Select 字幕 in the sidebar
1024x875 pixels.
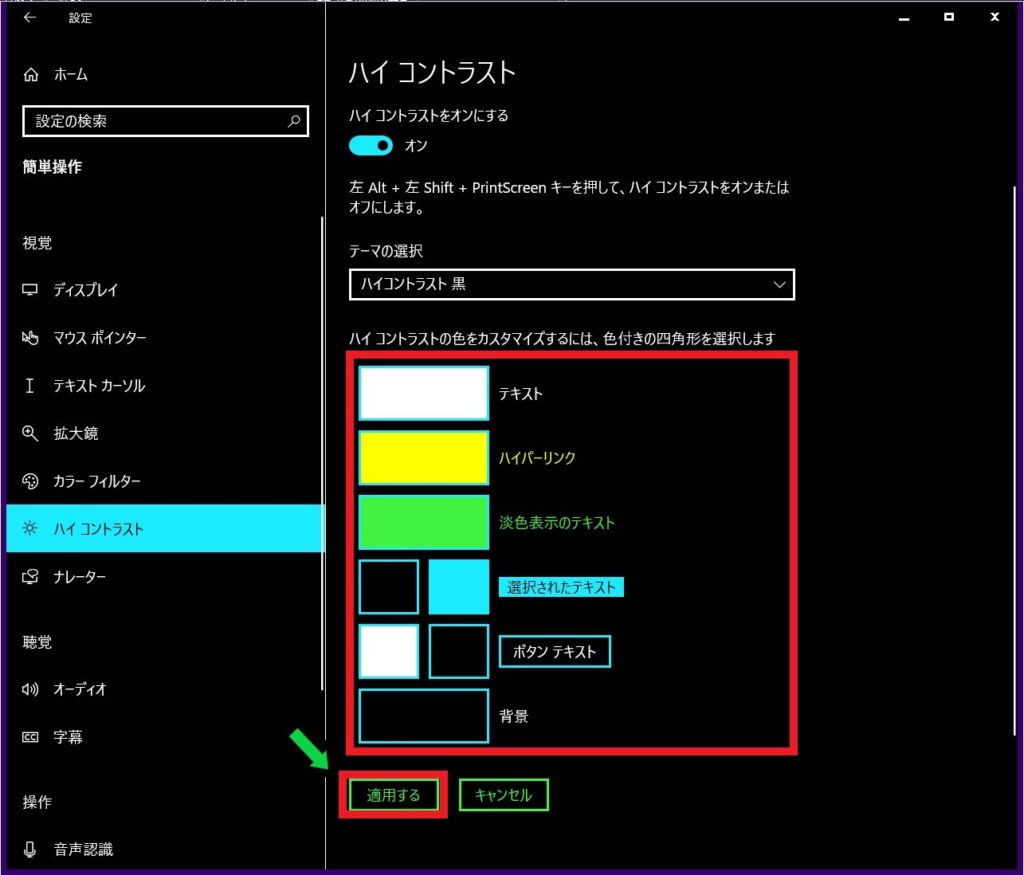pyautogui.click(x=165, y=737)
